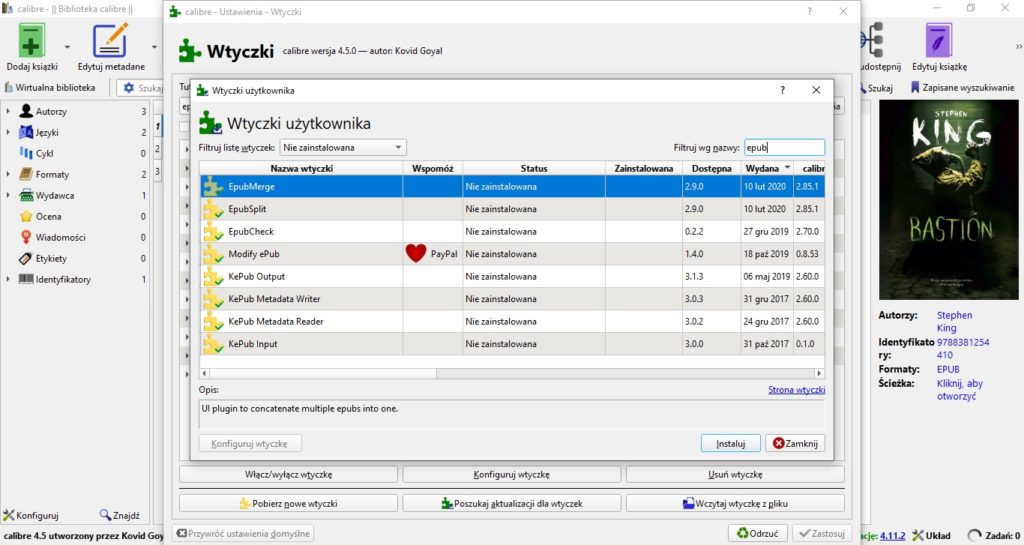Open the Dodaj książki dropdown arrow

point(67,48)
